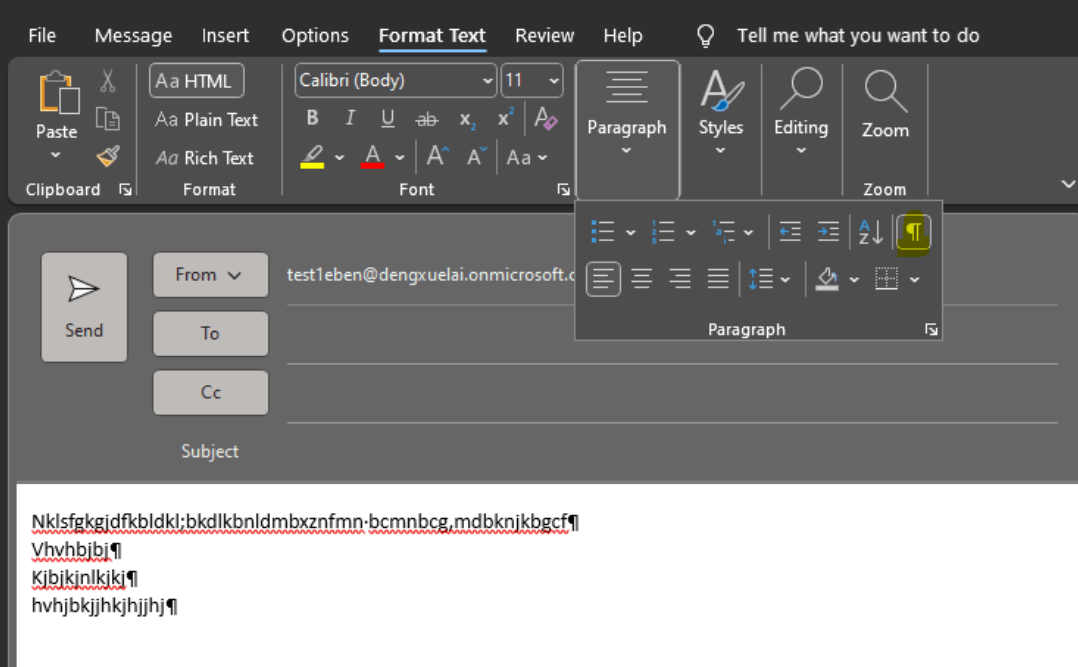Click the Copy icon in Clipboard group

(x=107, y=119)
